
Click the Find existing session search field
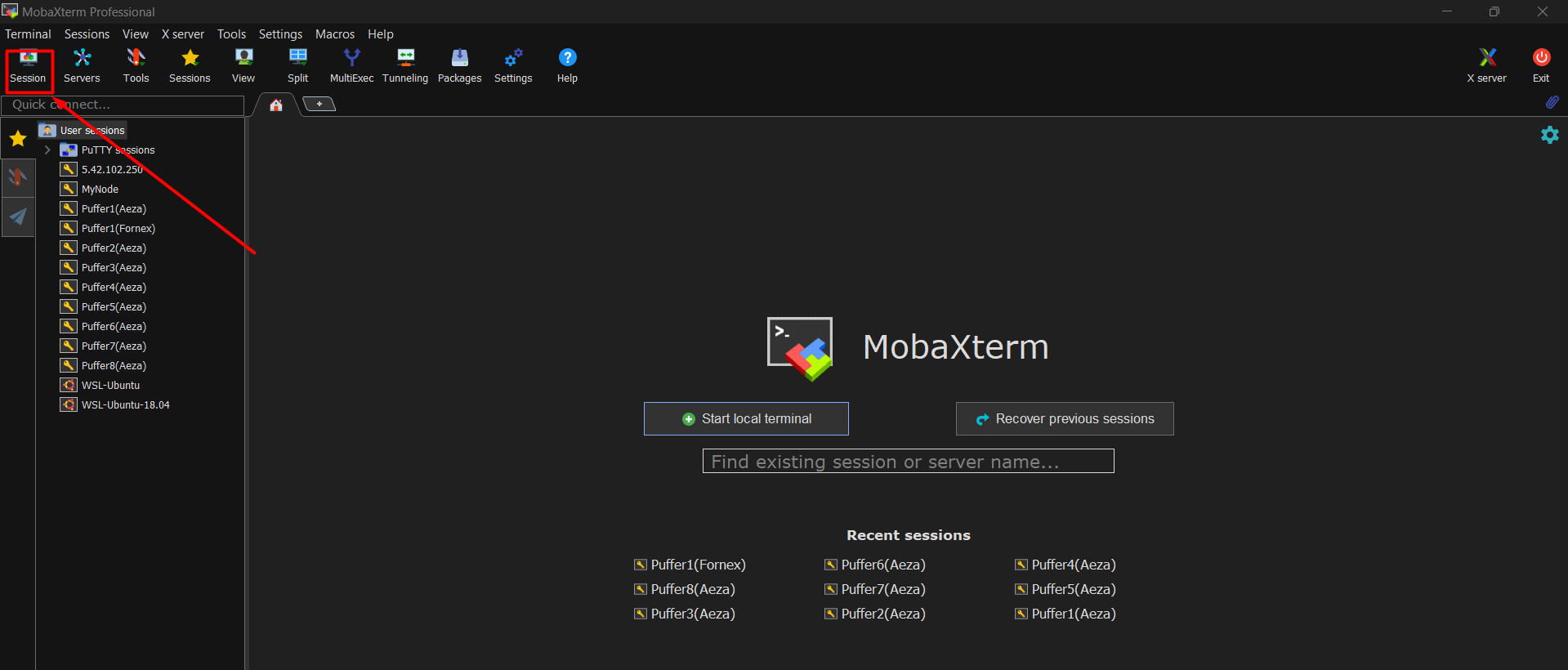pyautogui.click(x=908, y=462)
